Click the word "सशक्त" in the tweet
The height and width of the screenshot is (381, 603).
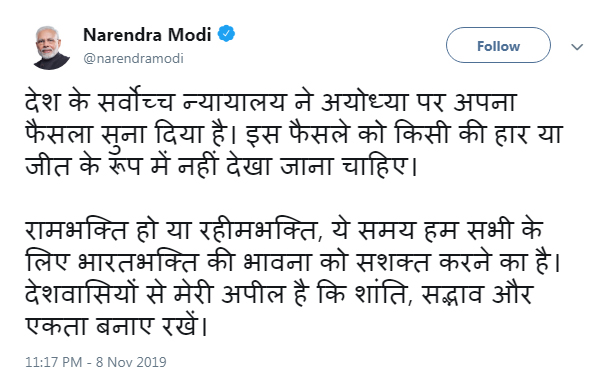point(393,262)
